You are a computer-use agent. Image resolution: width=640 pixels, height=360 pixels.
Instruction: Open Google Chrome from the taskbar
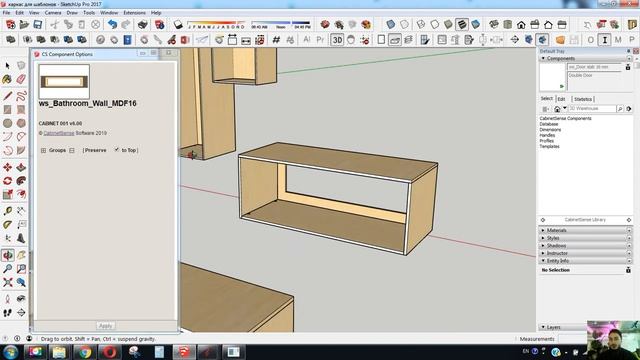click(84, 352)
